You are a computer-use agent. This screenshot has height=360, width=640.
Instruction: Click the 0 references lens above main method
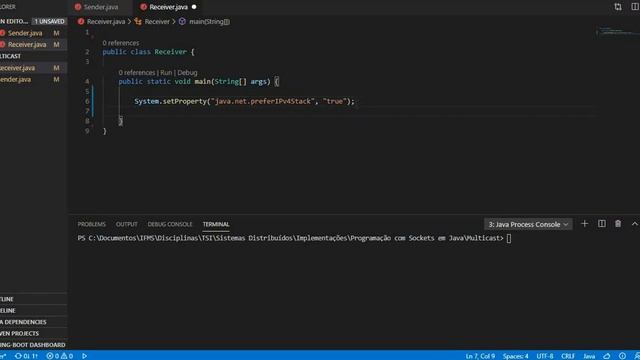pyautogui.click(x=137, y=73)
